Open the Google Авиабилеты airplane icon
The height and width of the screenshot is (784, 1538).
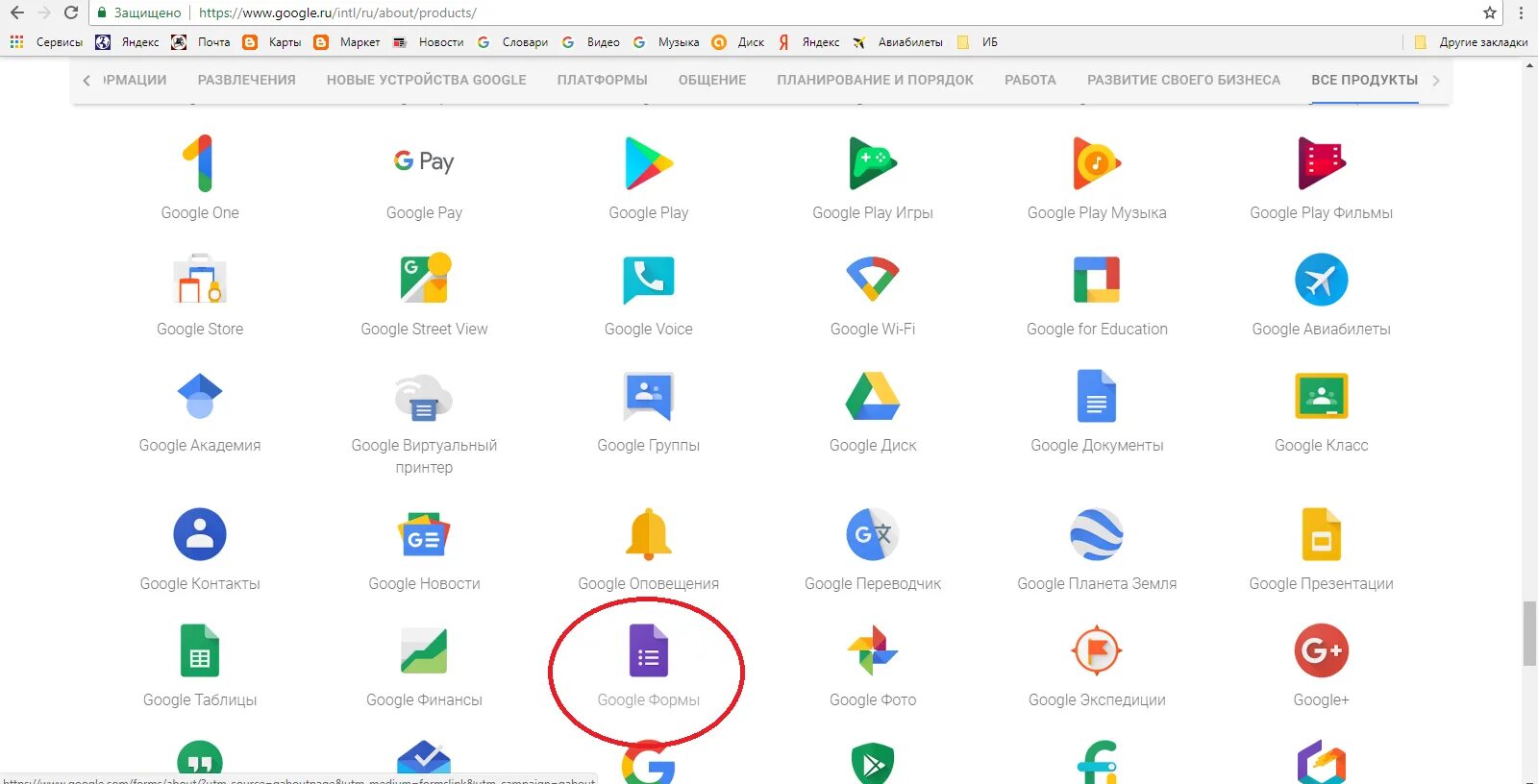coord(1322,280)
